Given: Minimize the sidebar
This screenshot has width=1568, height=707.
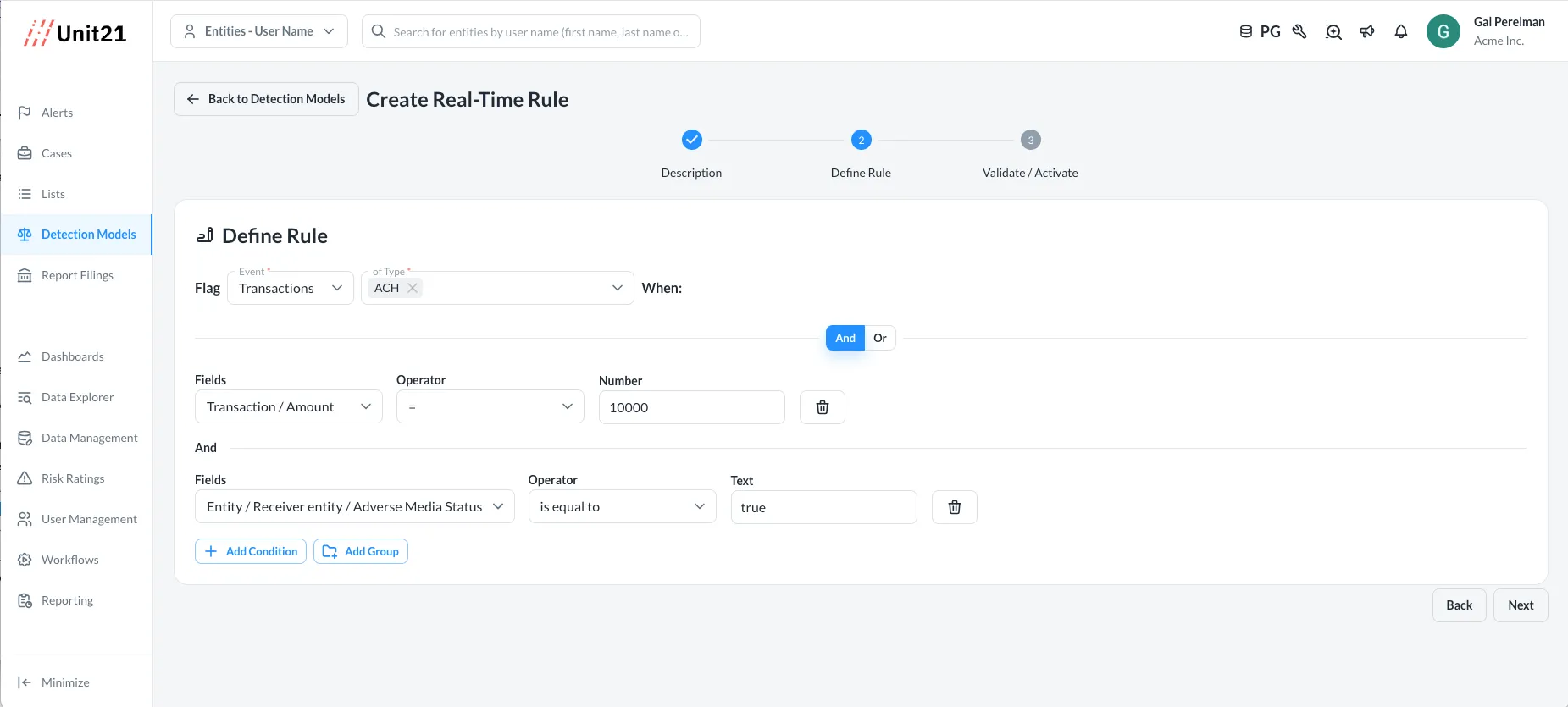Looking at the screenshot, I should point(65,682).
